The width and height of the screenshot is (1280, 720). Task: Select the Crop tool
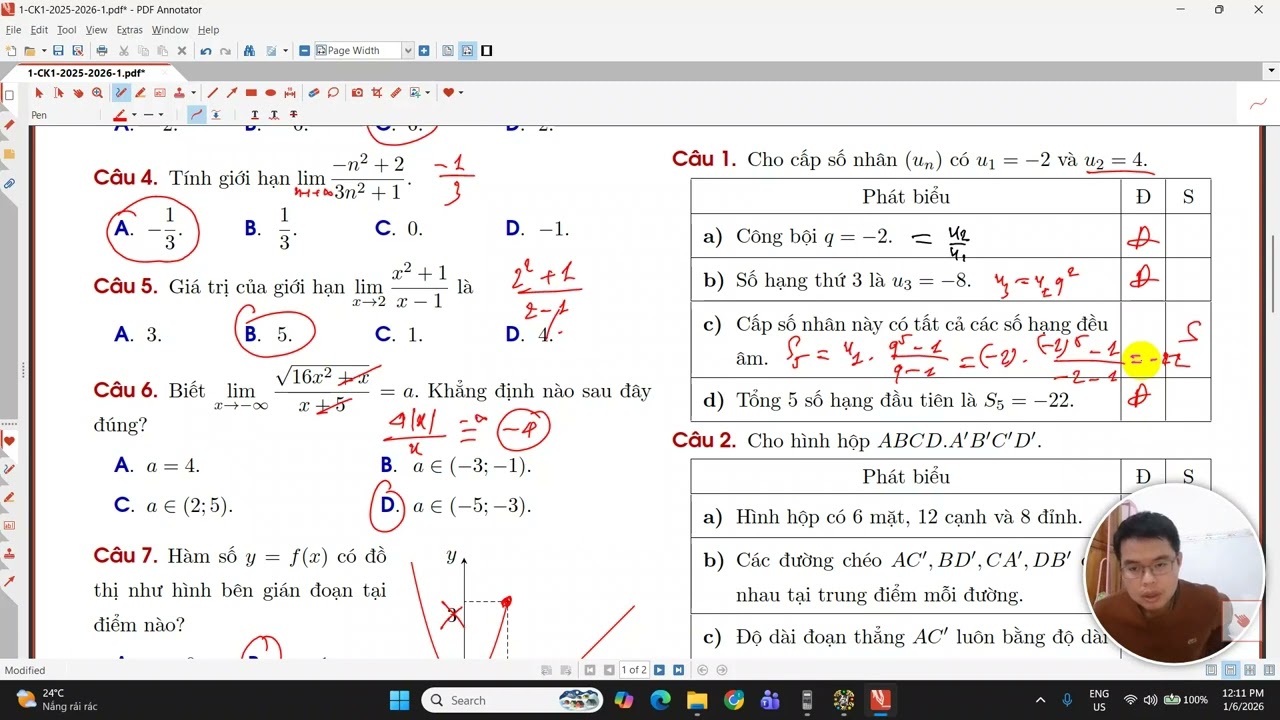(x=377, y=92)
